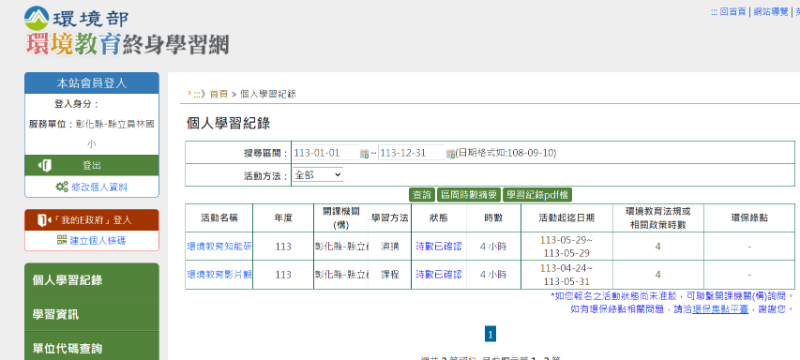Screen dimensions: 800x360
Task: Open 個人學習紀錄 in the sidebar menu
Action: pos(91,280)
